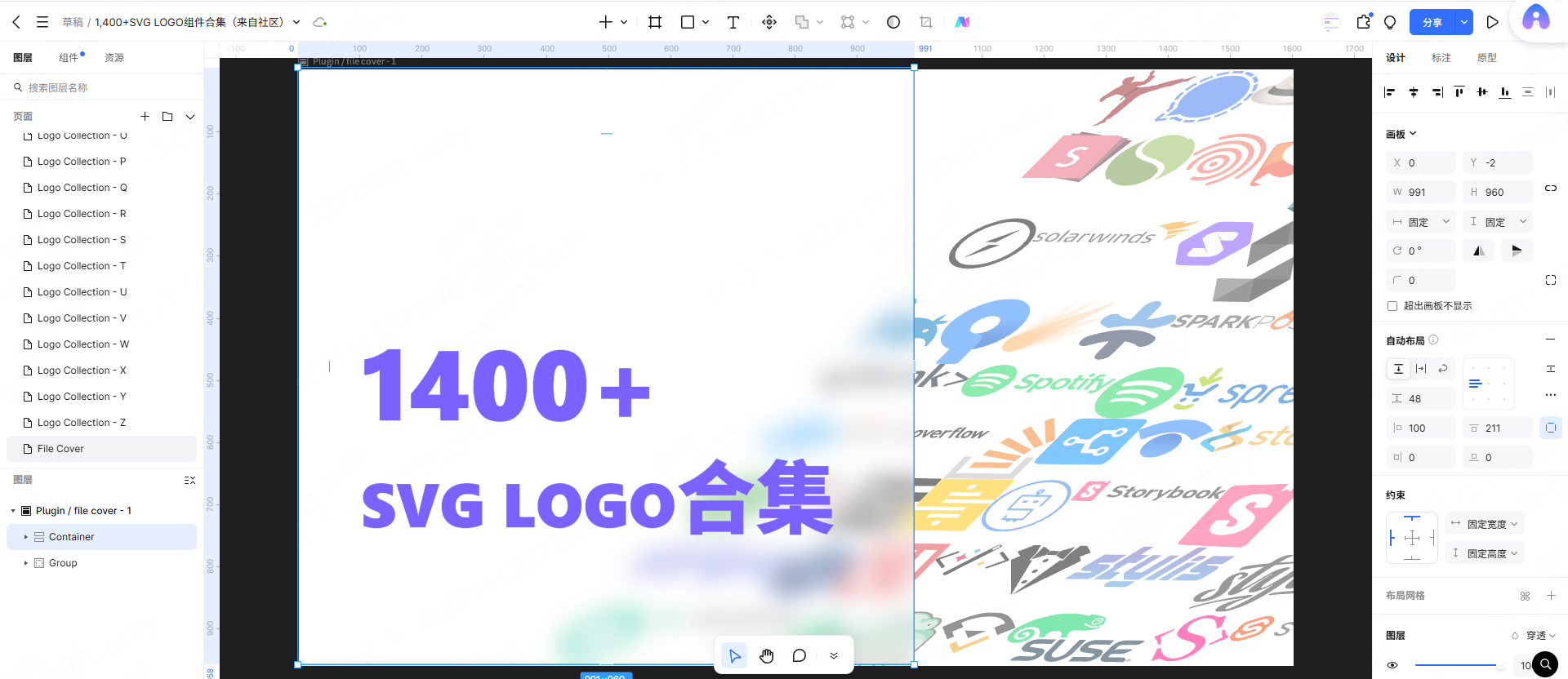Switch to 组件 tab

(x=69, y=58)
